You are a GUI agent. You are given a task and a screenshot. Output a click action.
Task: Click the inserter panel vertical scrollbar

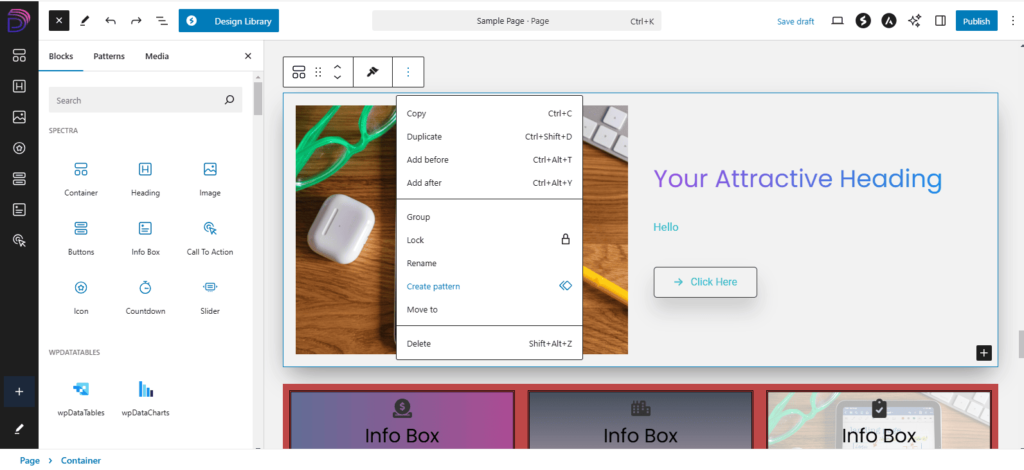pyautogui.click(x=258, y=100)
